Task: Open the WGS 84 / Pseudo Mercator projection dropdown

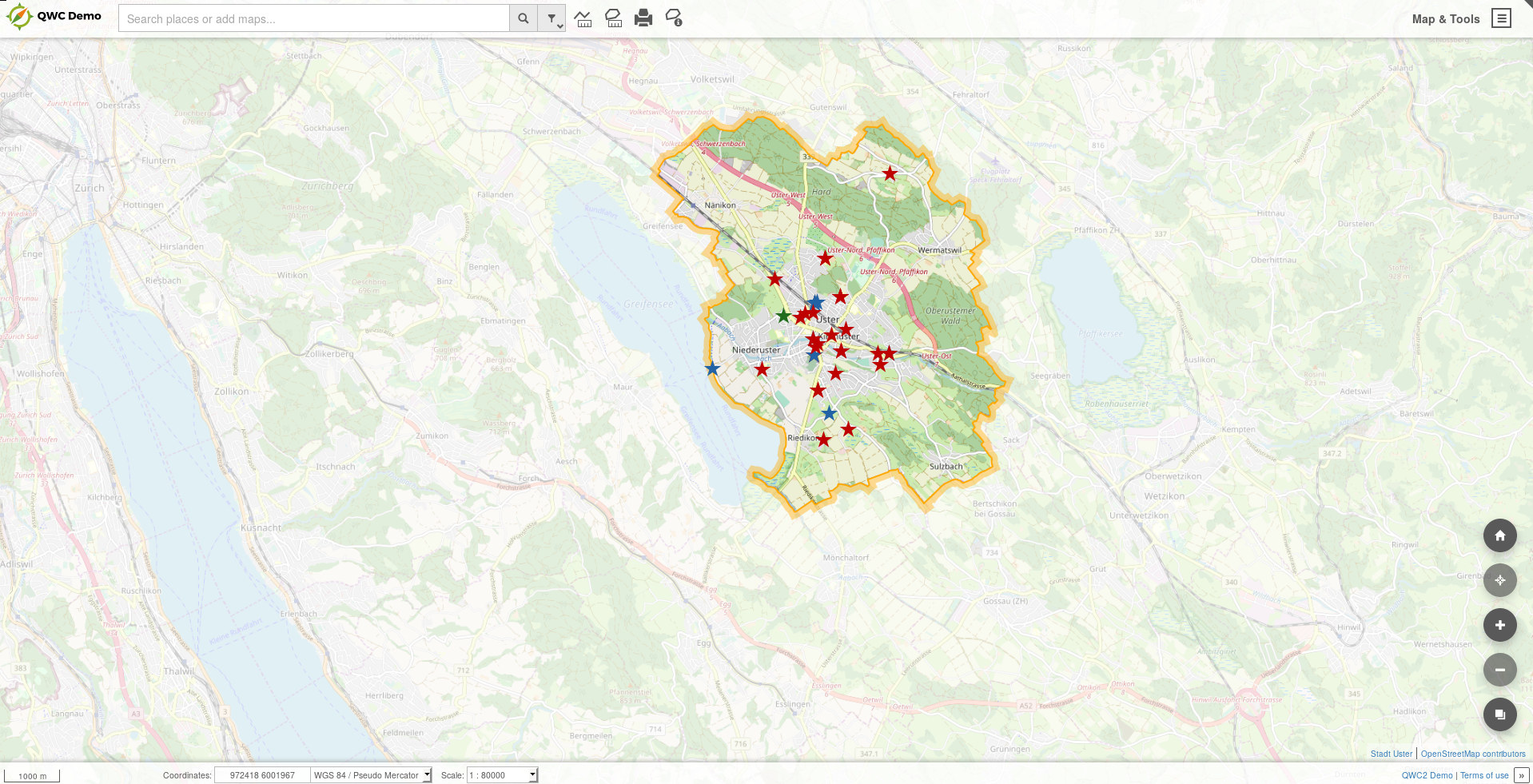Action: pyautogui.click(x=372, y=775)
